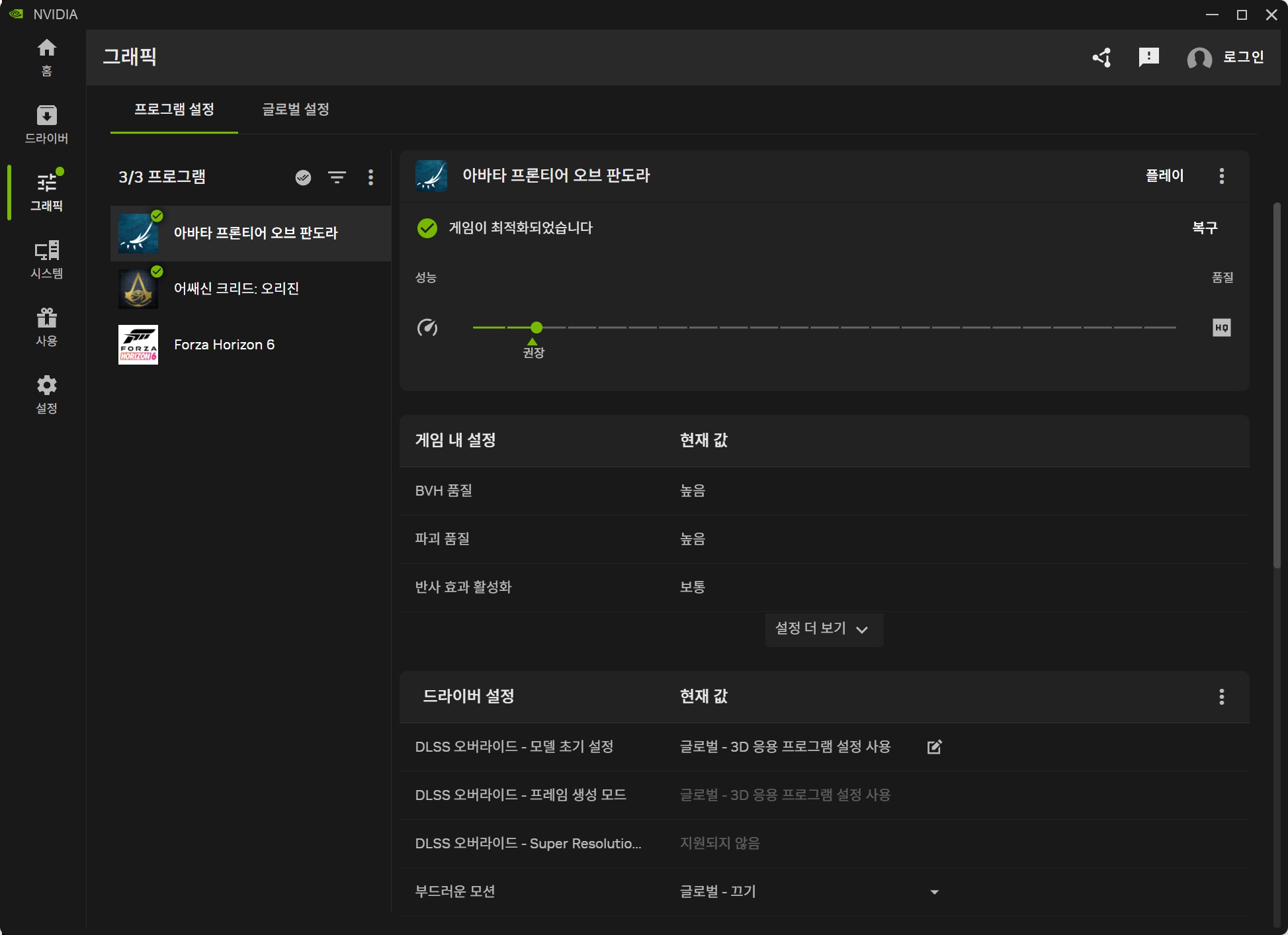1288x935 pixels.
Task: Click DLSS 오버라이드 - Super Resolution row
Action: tap(824, 844)
